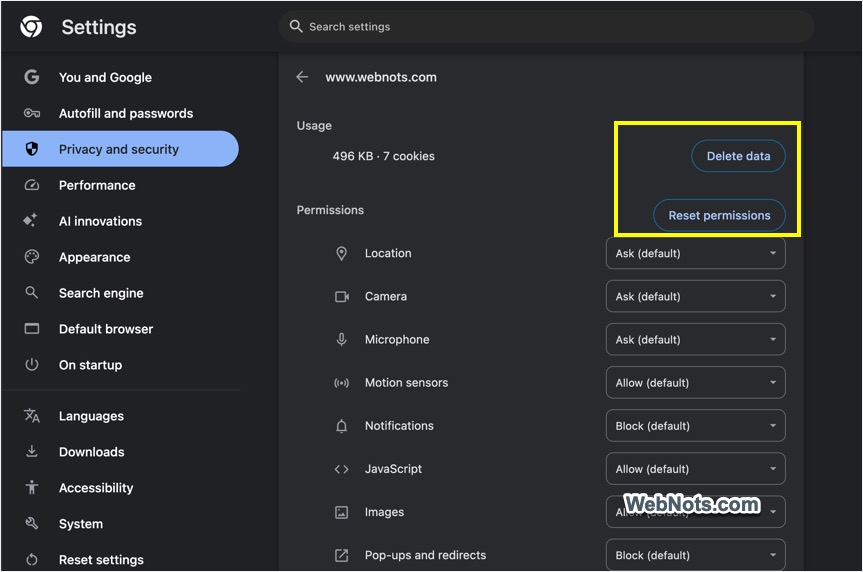Open the Pop-ups and redirects dropdown
The height and width of the screenshot is (572, 863).
click(x=695, y=555)
